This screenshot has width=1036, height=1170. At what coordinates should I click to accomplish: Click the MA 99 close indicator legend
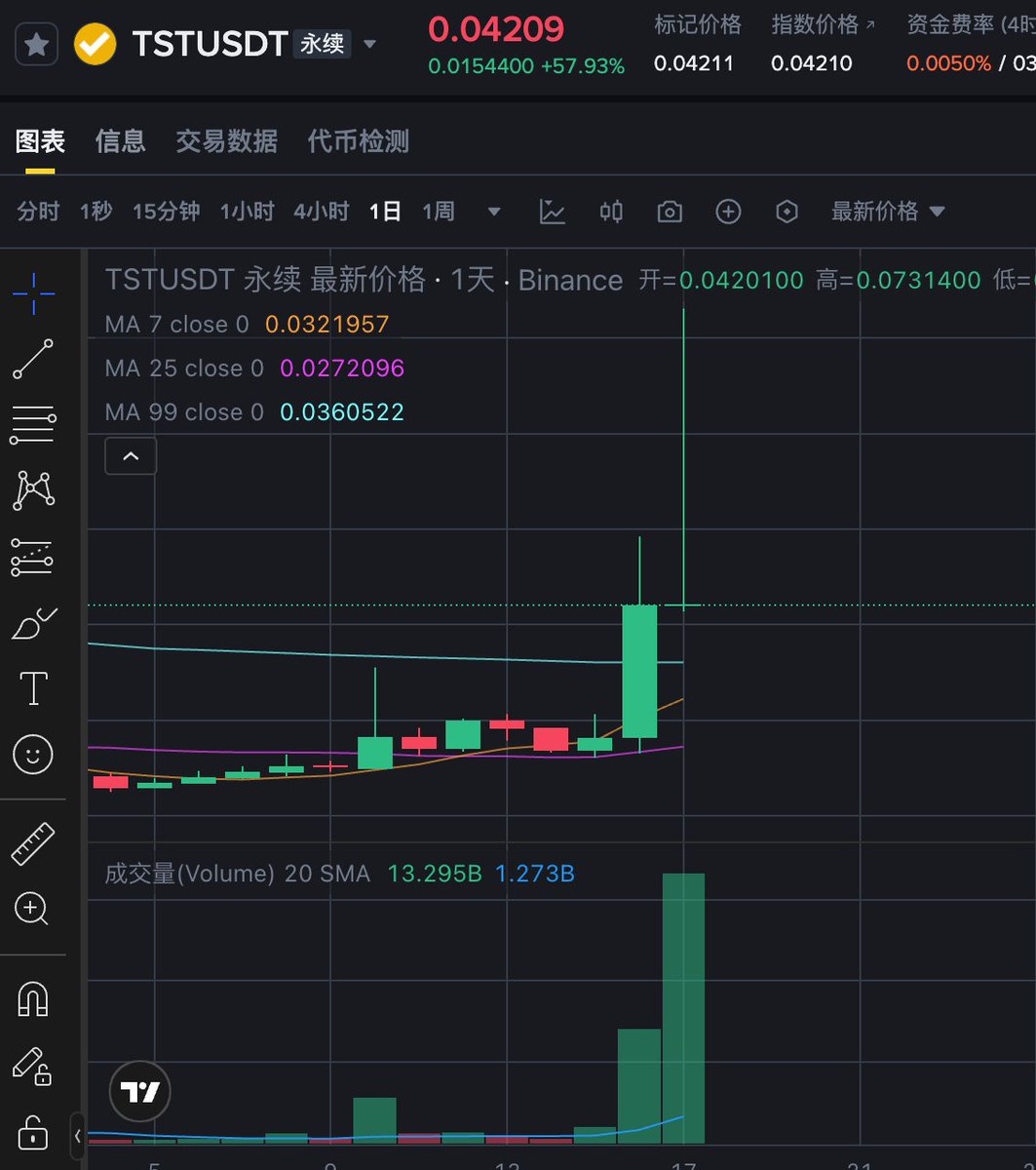pyautogui.click(x=184, y=412)
